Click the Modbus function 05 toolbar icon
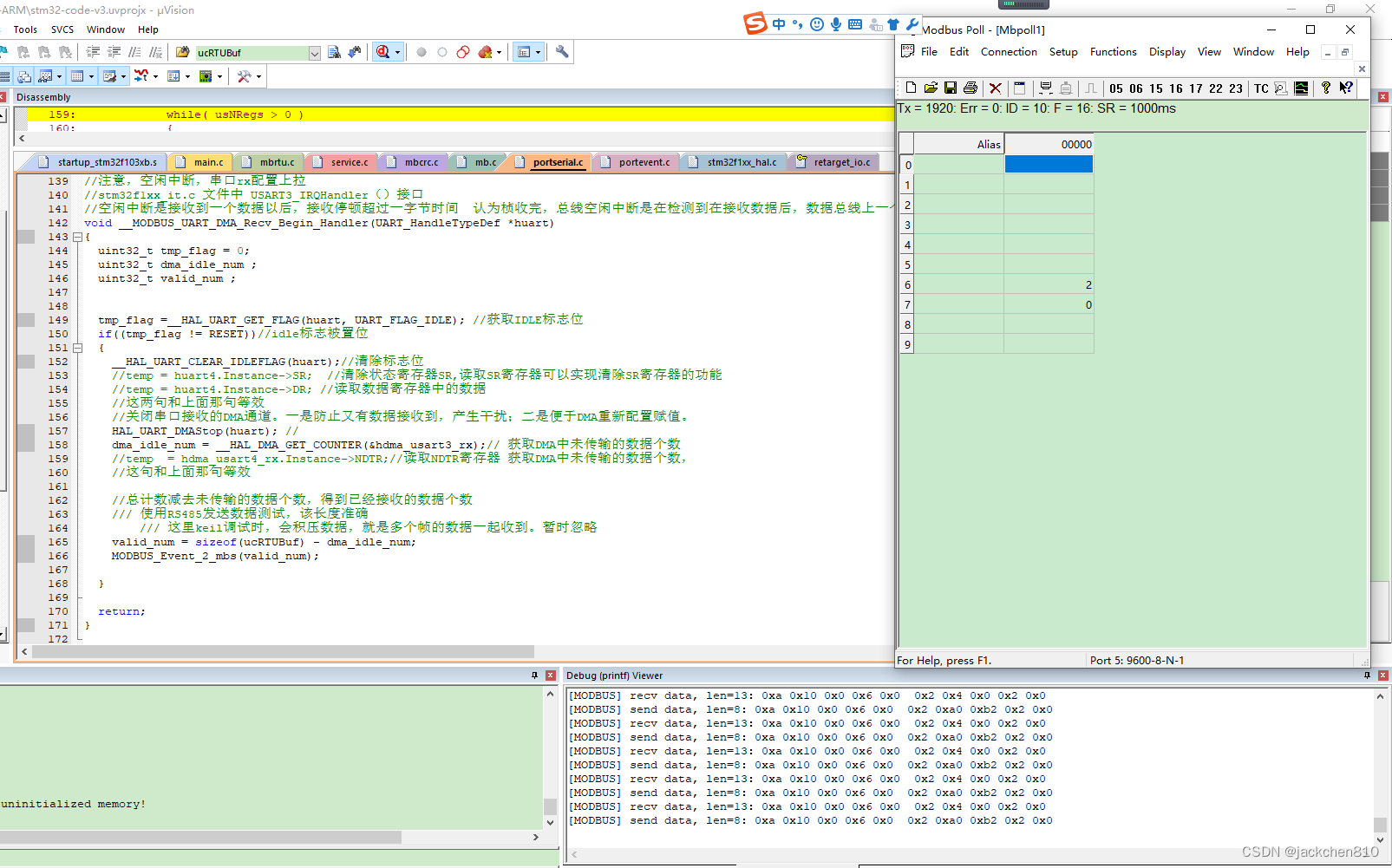Screen dimensions: 1392x868 point(1115,88)
